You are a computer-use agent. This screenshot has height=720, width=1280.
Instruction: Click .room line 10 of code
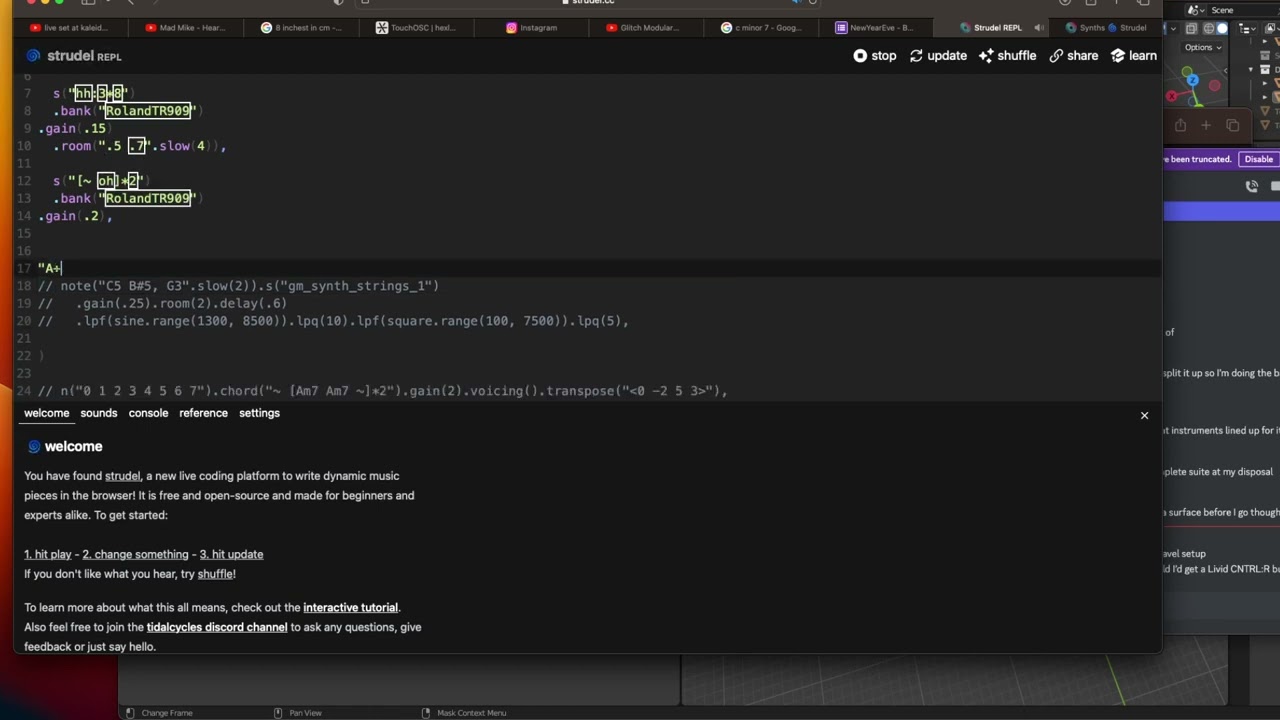140,146
